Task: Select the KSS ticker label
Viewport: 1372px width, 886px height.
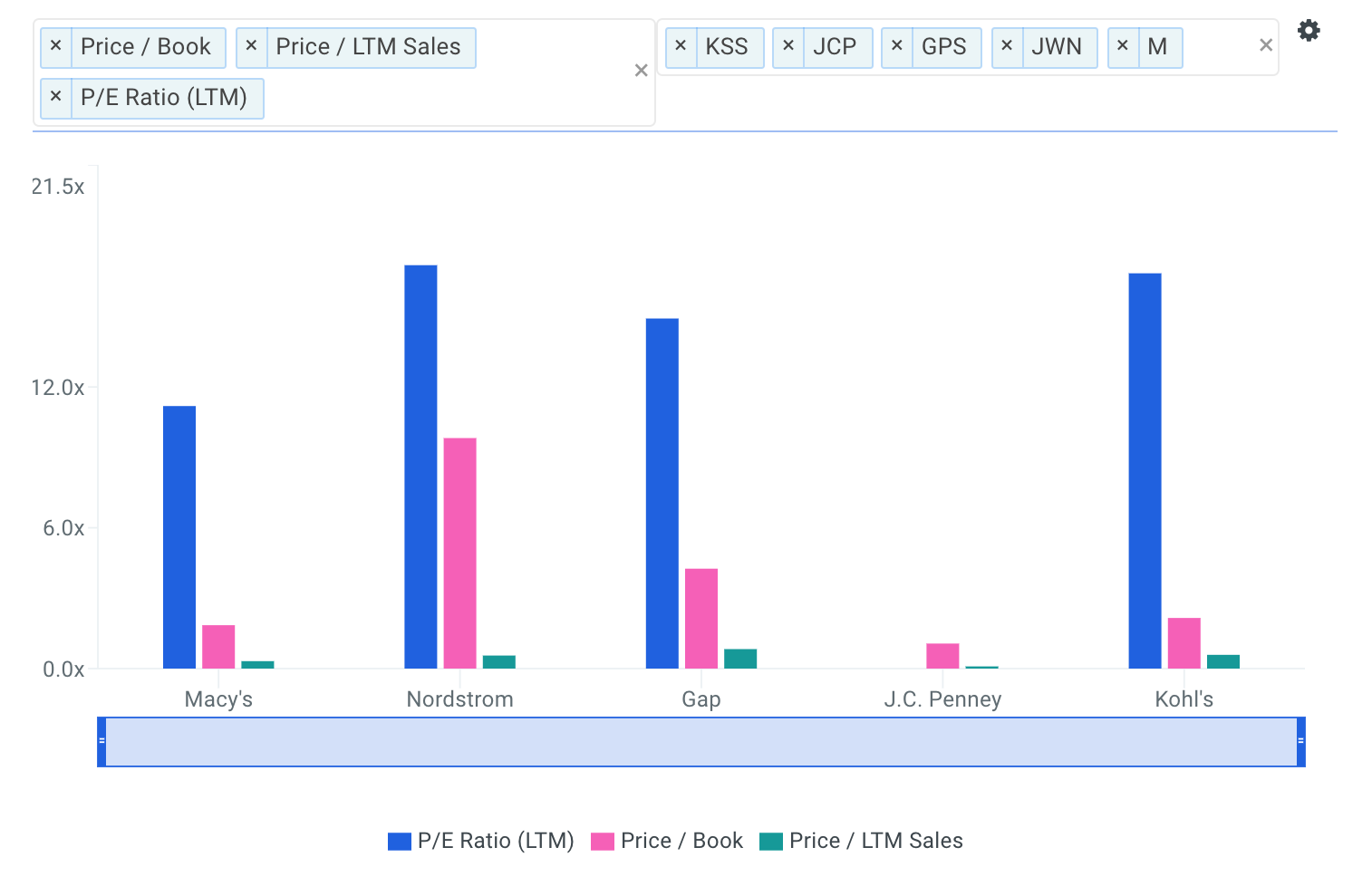Action: [727, 47]
